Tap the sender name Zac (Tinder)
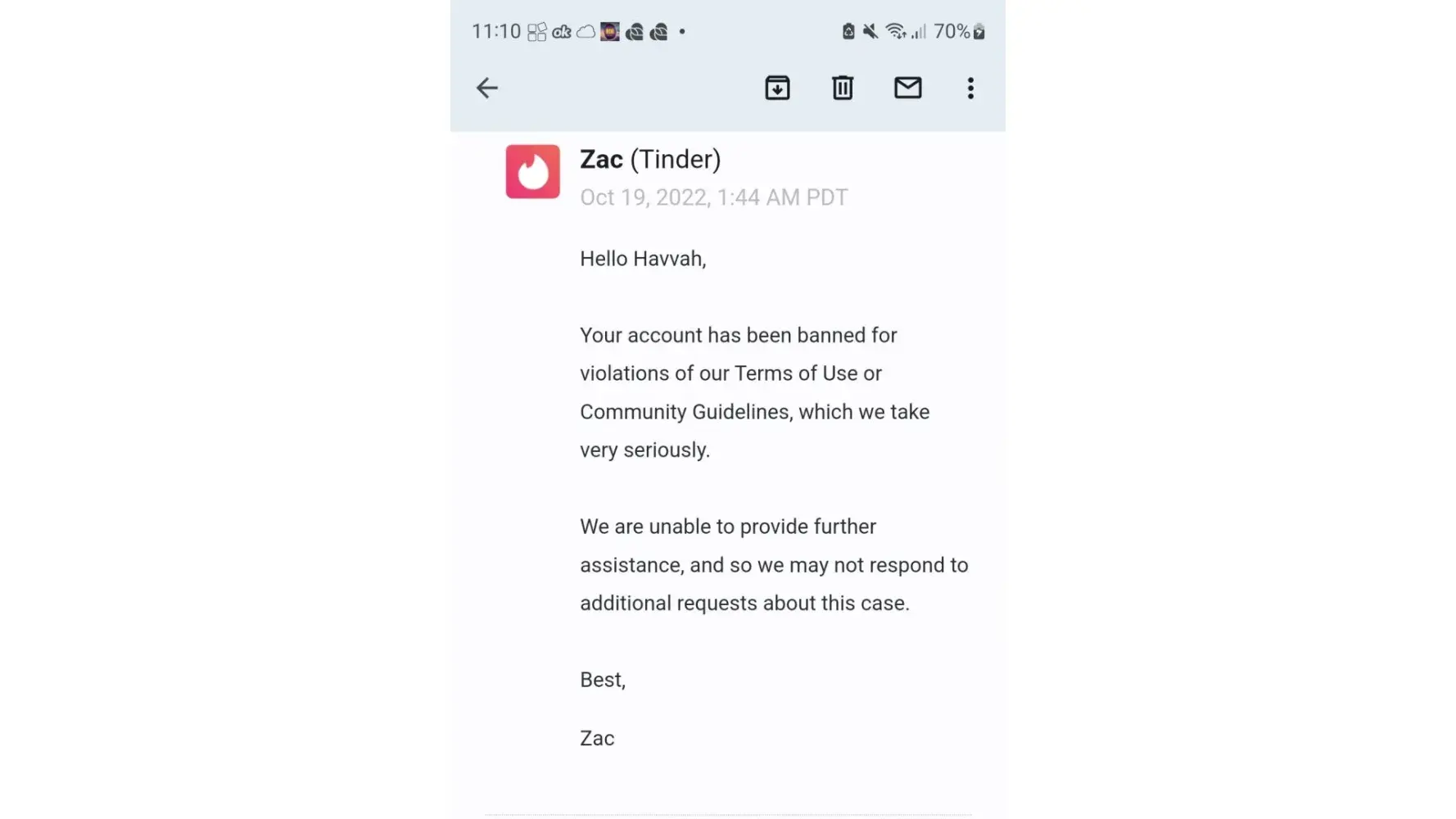Viewport: 1456px width, 819px height. pyautogui.click(x=650, y=159)
